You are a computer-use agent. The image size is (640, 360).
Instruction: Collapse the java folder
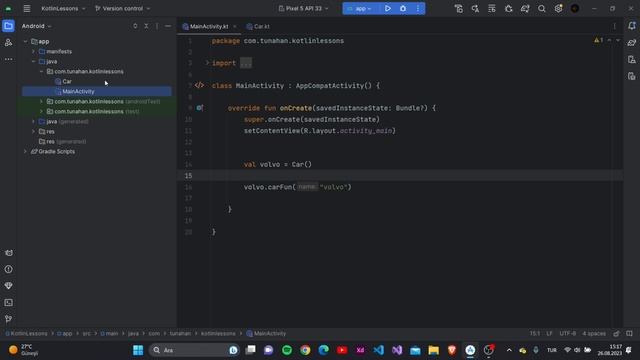(33, 61)
